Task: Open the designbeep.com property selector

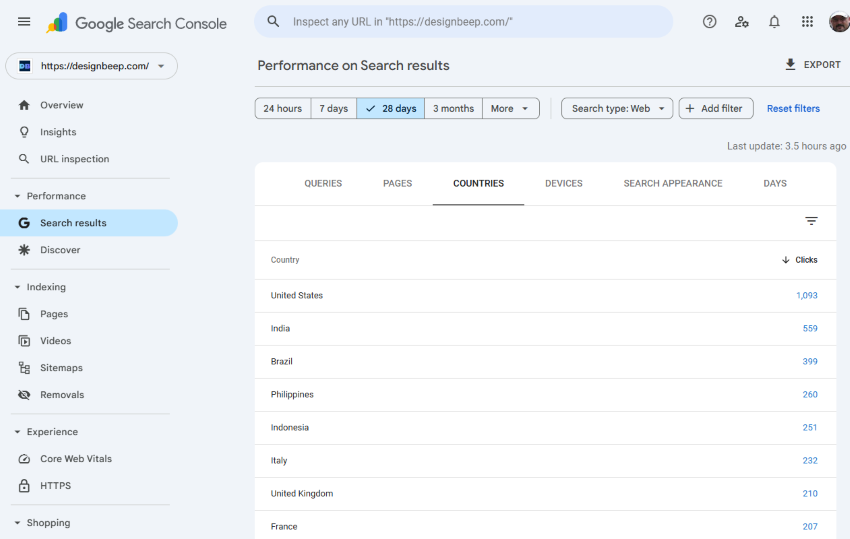Action: click(92, 66)
